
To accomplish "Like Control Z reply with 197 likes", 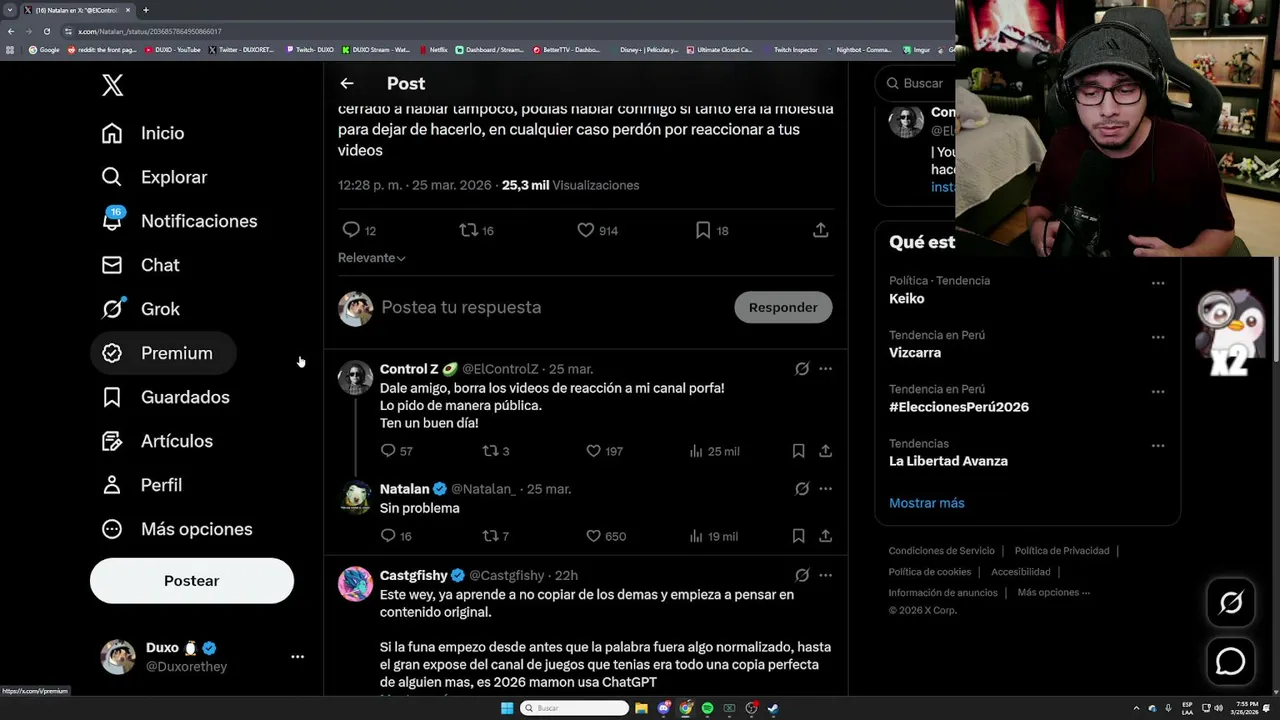I will pos(604,451).
